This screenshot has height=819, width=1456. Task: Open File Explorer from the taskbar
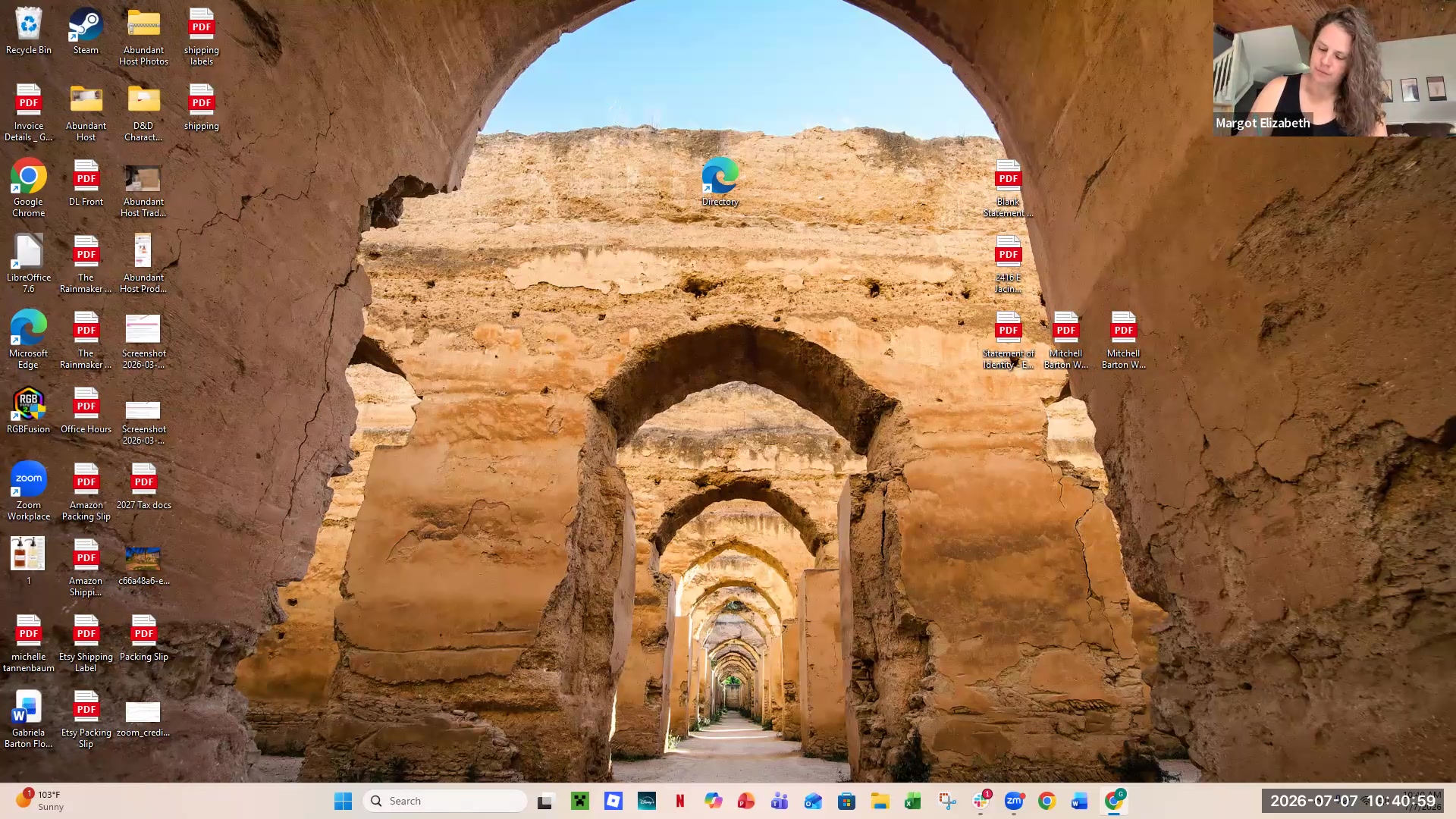(x=880, y=801)
